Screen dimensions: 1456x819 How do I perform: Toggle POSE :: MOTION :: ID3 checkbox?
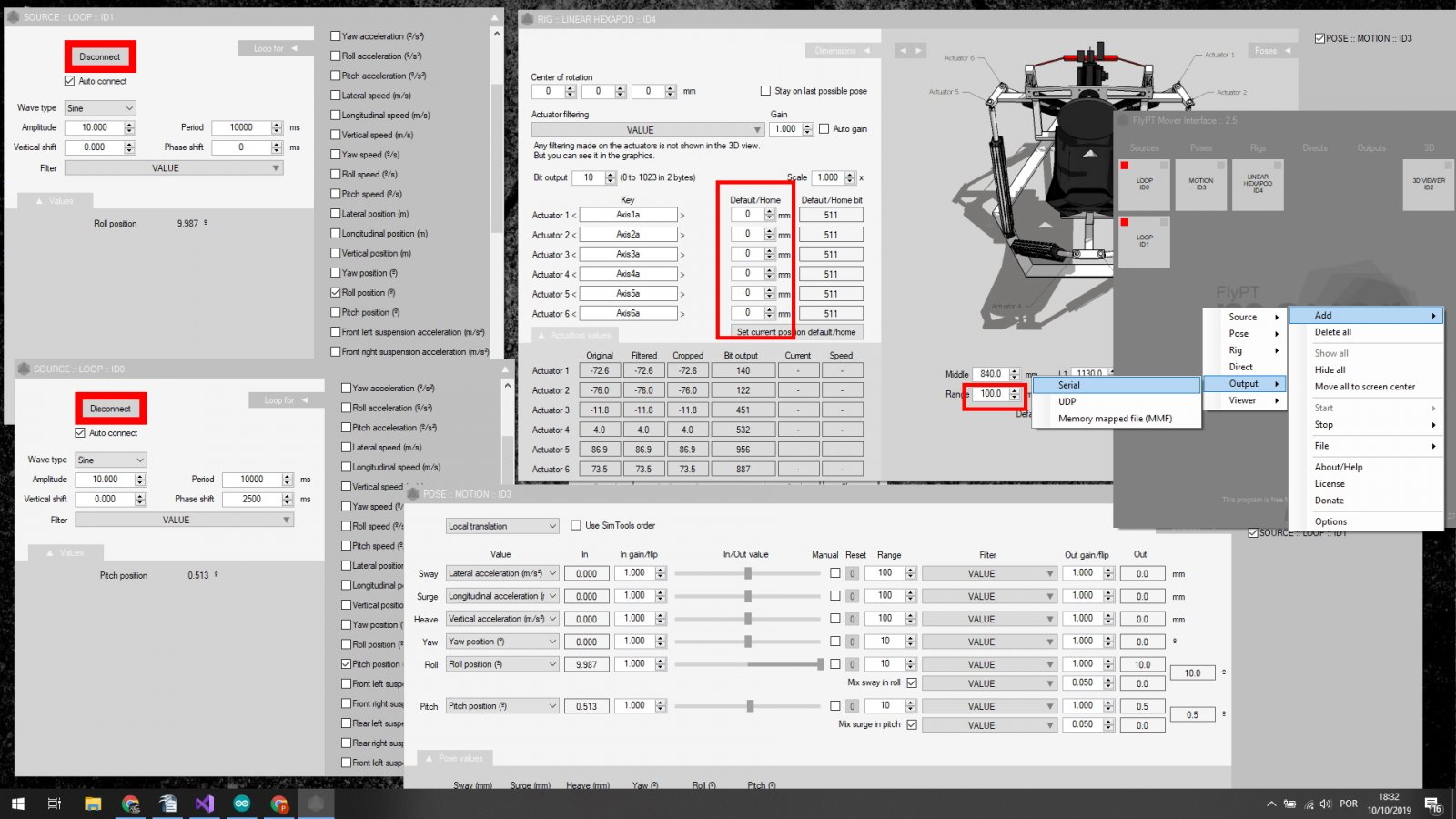pos(1319,38)
